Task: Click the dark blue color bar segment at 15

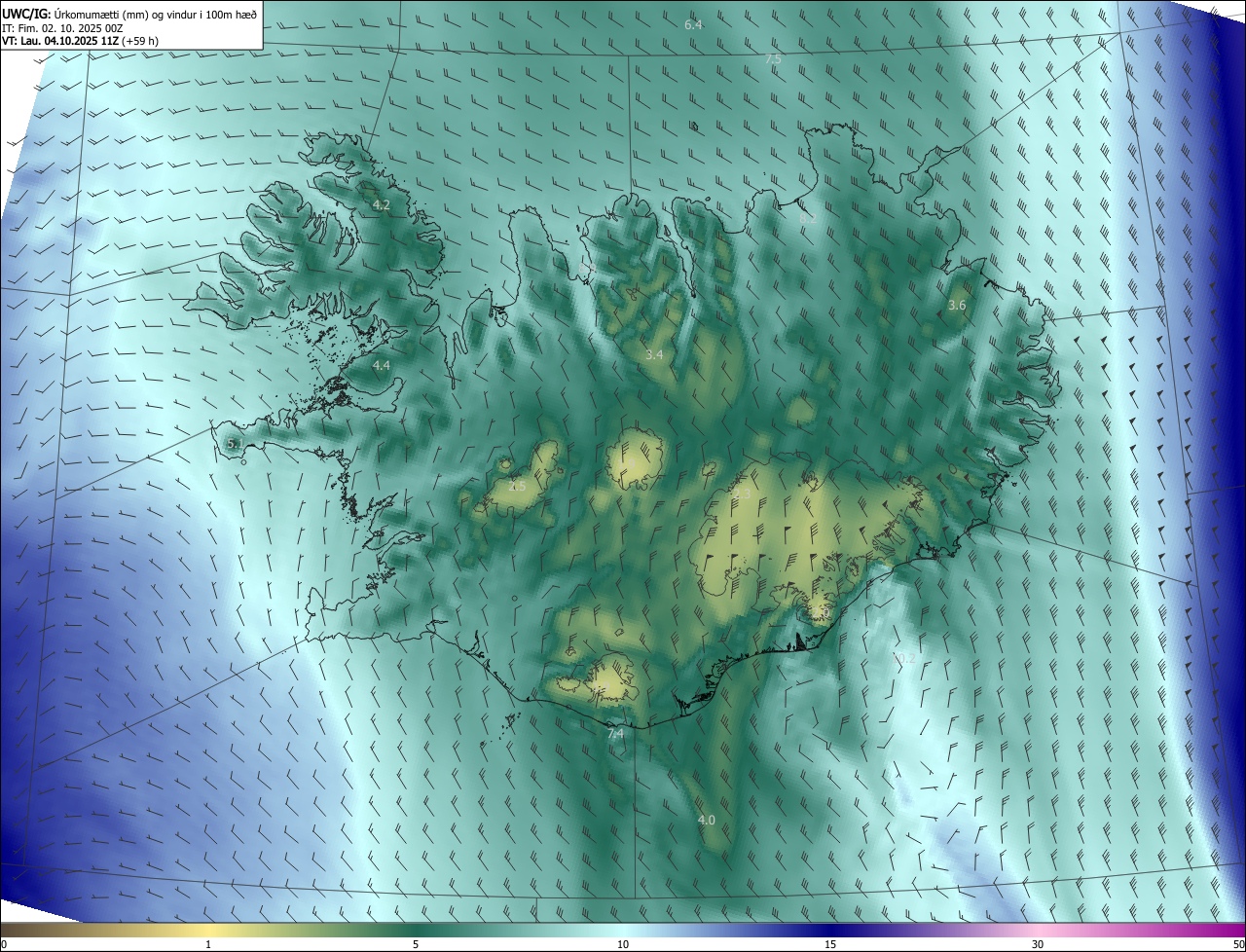Action: pyautogui.click(x=830, y=930)
